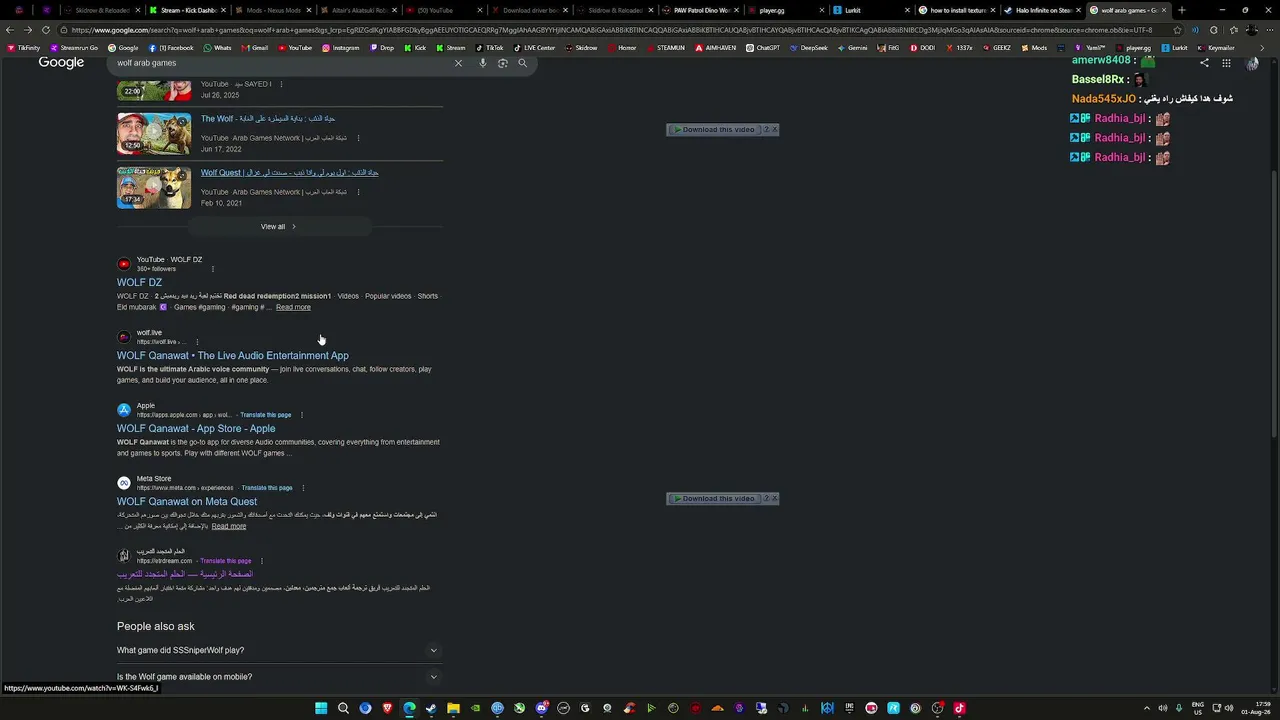Open the Skidrow bookmark

[583, 48]
